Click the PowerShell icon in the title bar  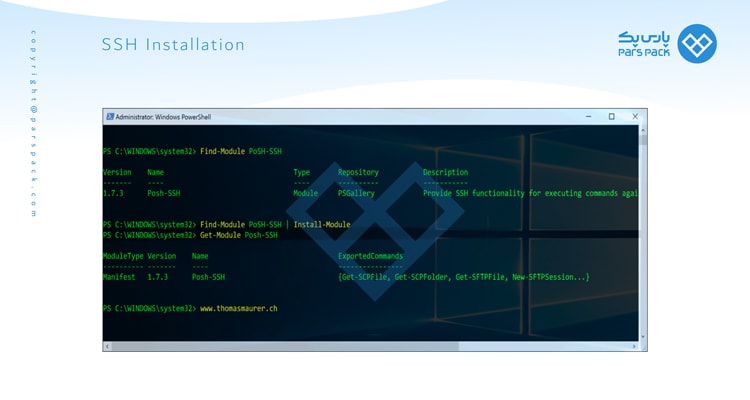coord(110,117)
